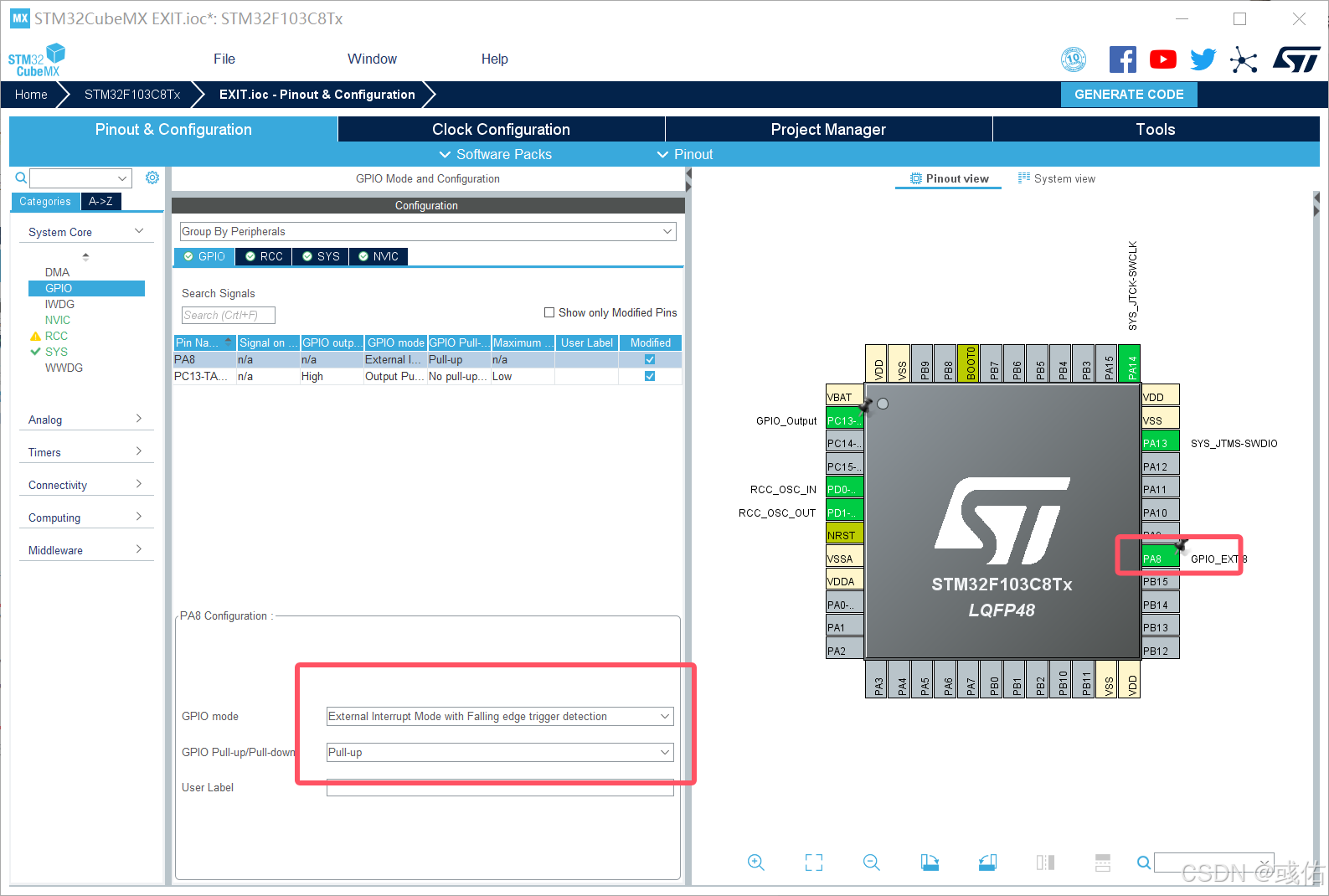The image size is (1329, 896).
Task: Switch to Clock Configuration tab
Action: click(x=501, y=129)
